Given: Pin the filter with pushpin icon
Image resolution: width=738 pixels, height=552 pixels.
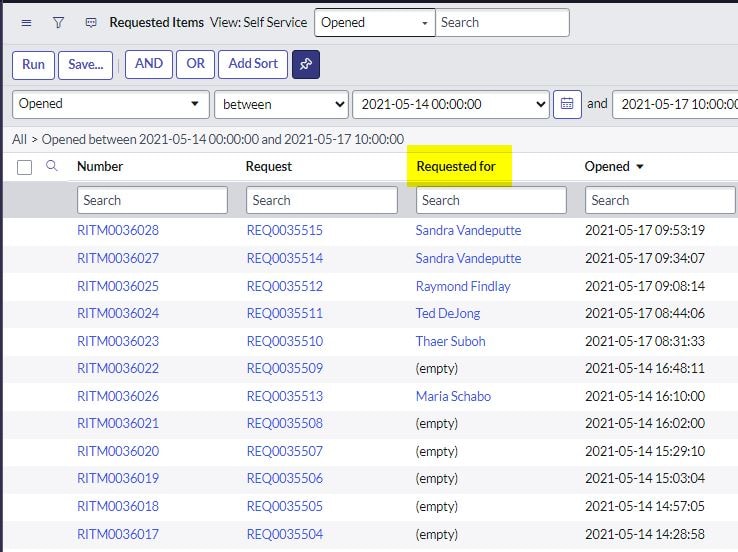Looking at the screenshot, I should (x=306, y=64).
